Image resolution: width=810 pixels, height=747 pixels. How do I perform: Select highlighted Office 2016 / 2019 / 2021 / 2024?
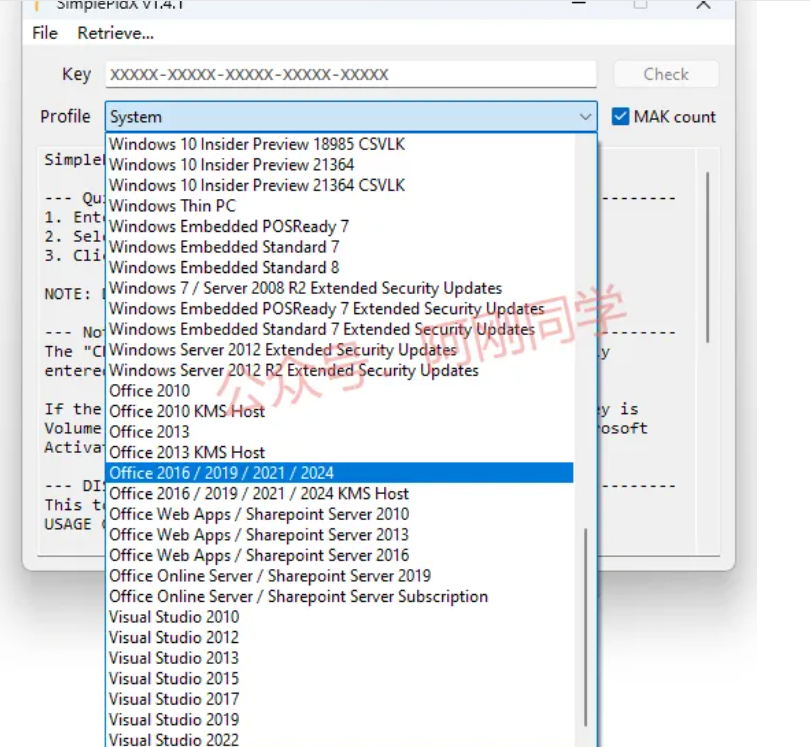340,473
